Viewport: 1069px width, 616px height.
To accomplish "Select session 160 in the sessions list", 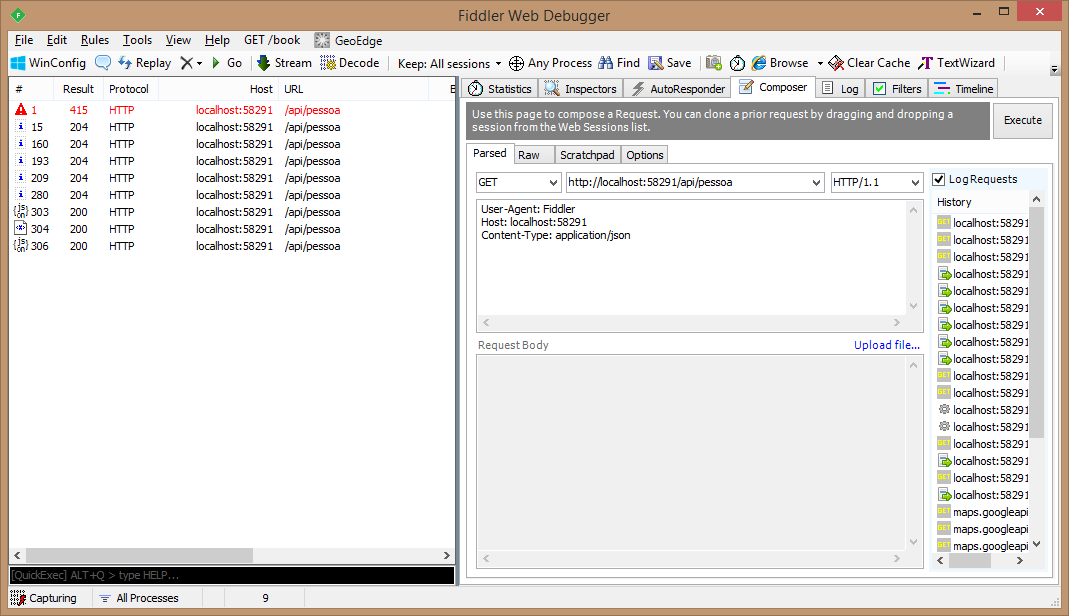I will click(232, 144).
